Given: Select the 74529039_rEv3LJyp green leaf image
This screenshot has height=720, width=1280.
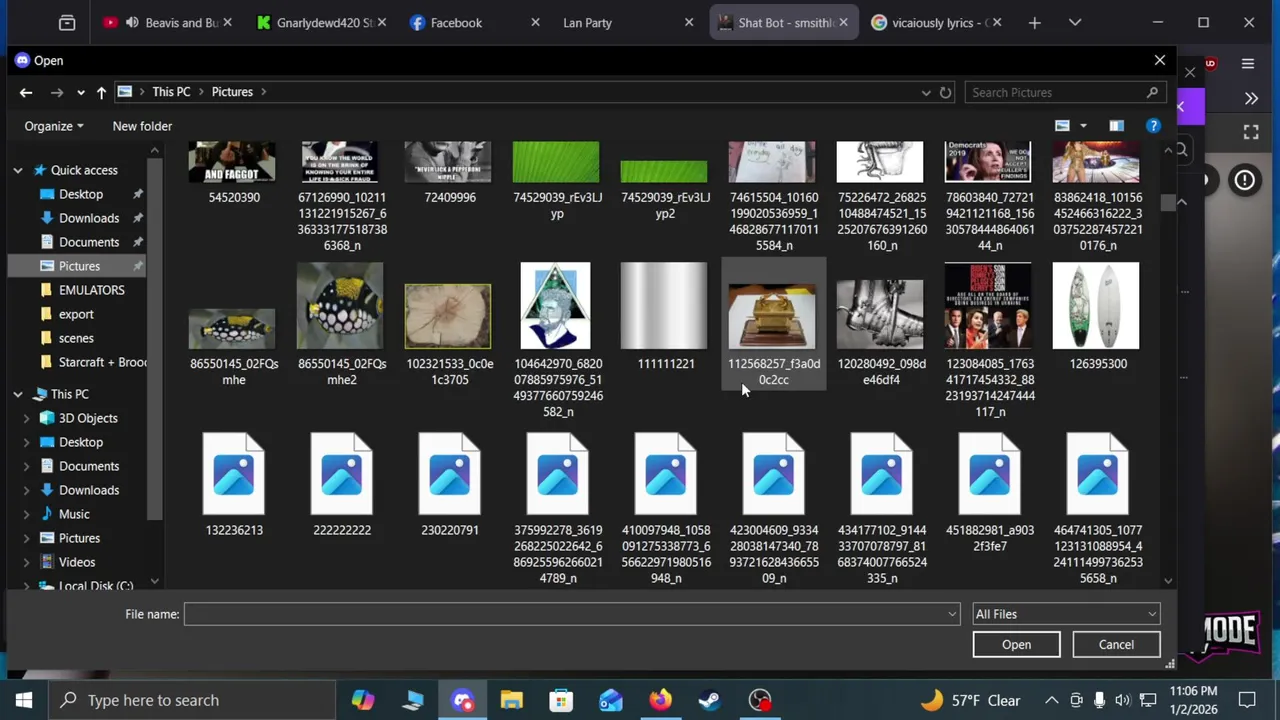Looking at the screenshot, I should [x=556, y=163].
